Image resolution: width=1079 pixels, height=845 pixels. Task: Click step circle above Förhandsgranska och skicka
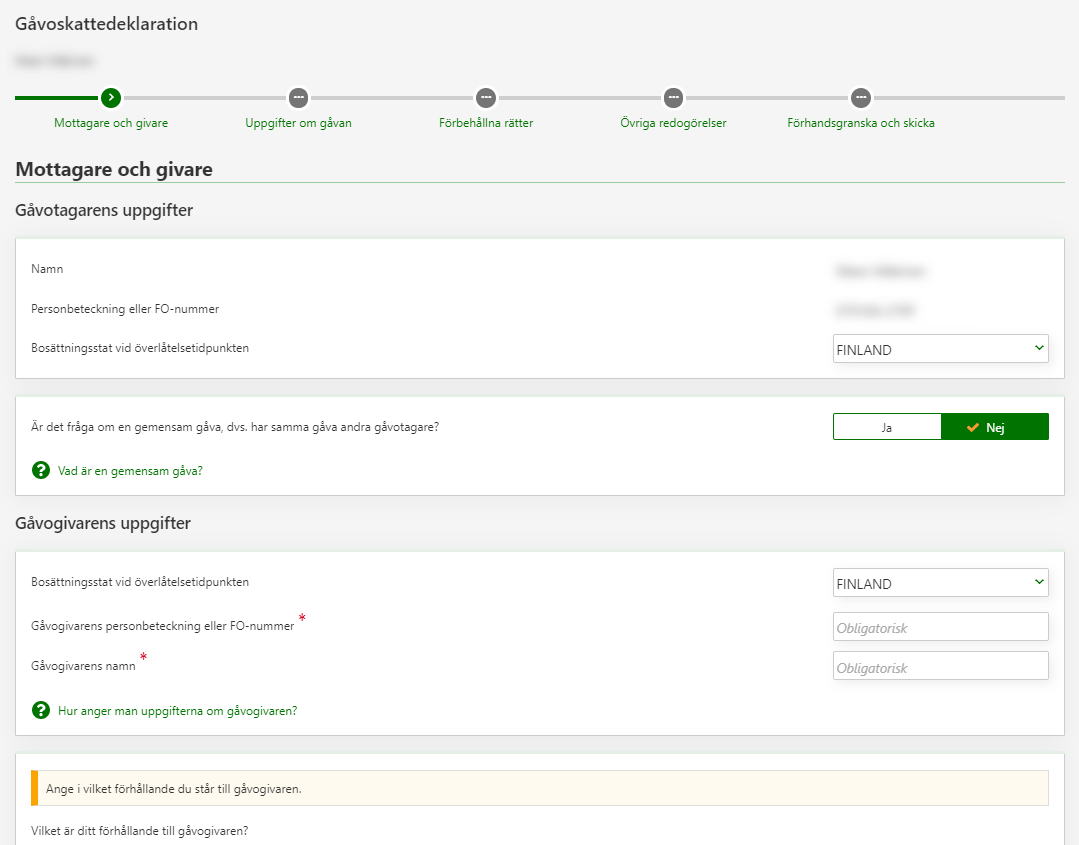(861, 98)
